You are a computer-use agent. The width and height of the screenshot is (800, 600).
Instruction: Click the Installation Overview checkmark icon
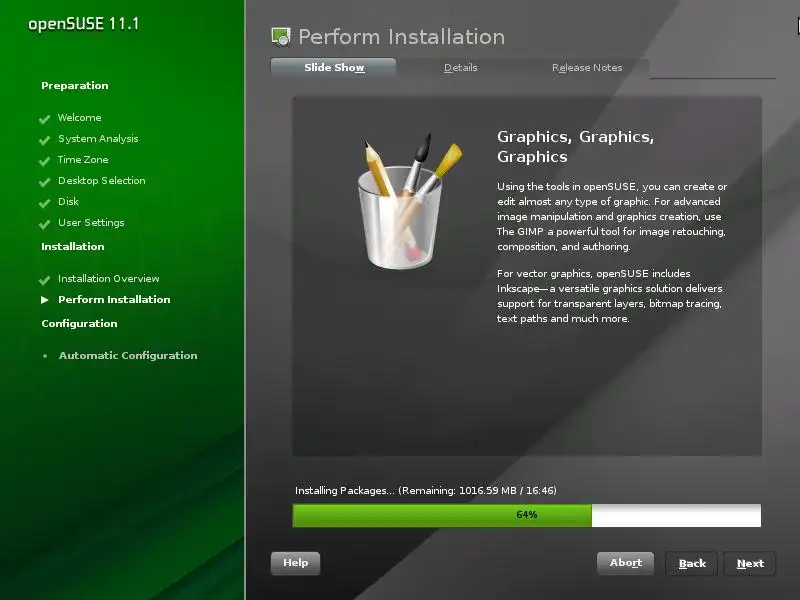pos(44,280)
